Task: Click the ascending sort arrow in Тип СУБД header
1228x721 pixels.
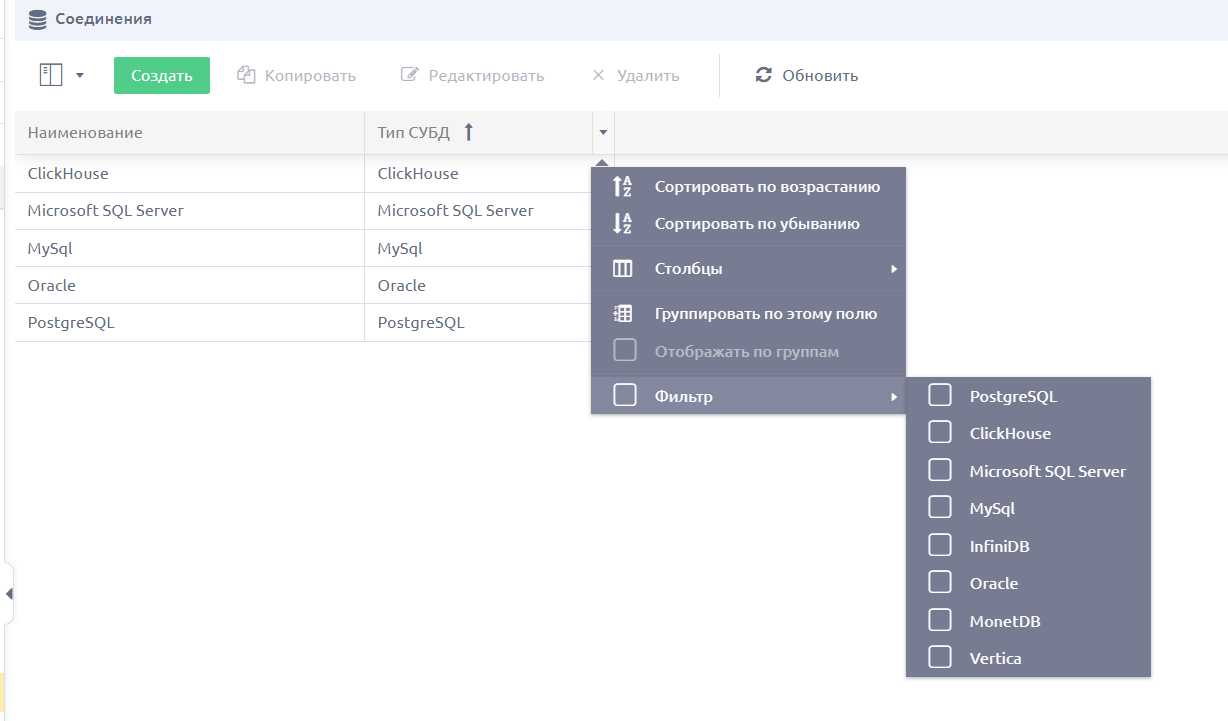Action: click(x=468, y=132)
